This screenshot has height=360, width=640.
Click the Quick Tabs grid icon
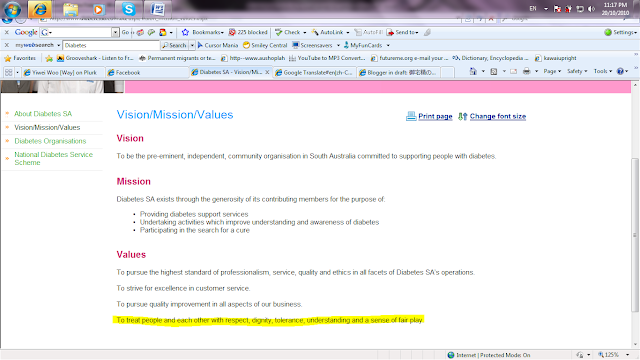click(x=8, y=72)
